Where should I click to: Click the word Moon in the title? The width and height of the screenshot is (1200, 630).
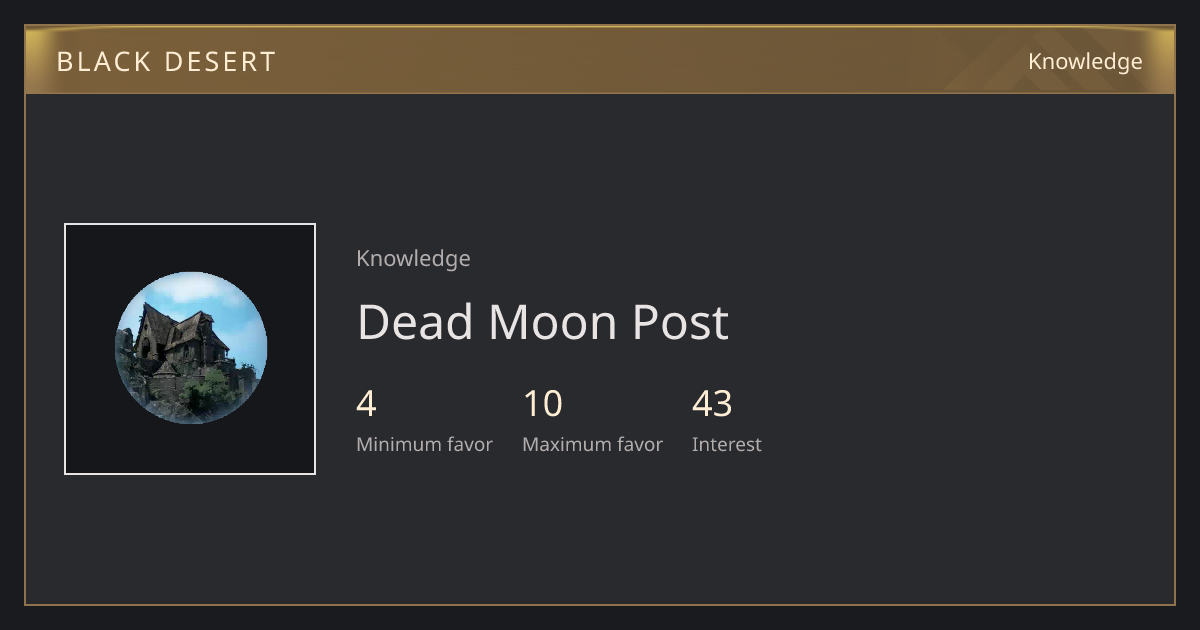click(553, 322)
